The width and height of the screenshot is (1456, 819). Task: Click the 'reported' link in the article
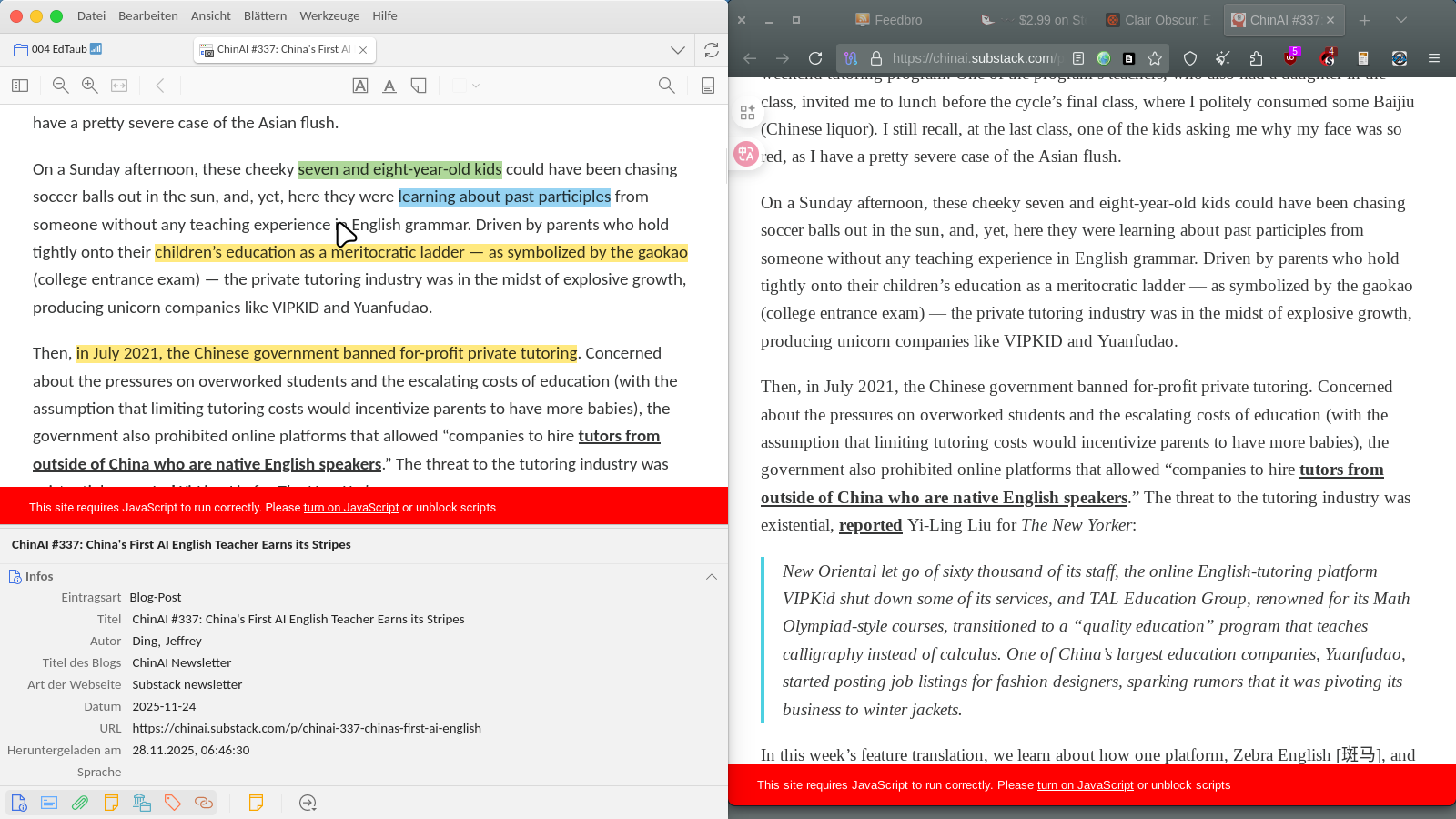tap(870, 525)
